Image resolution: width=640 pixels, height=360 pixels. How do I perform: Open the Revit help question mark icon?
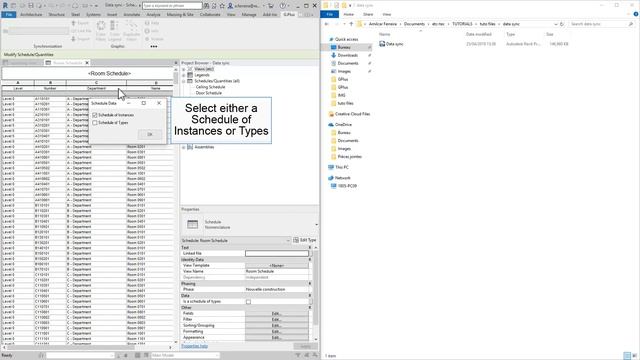tap(282, 6)
